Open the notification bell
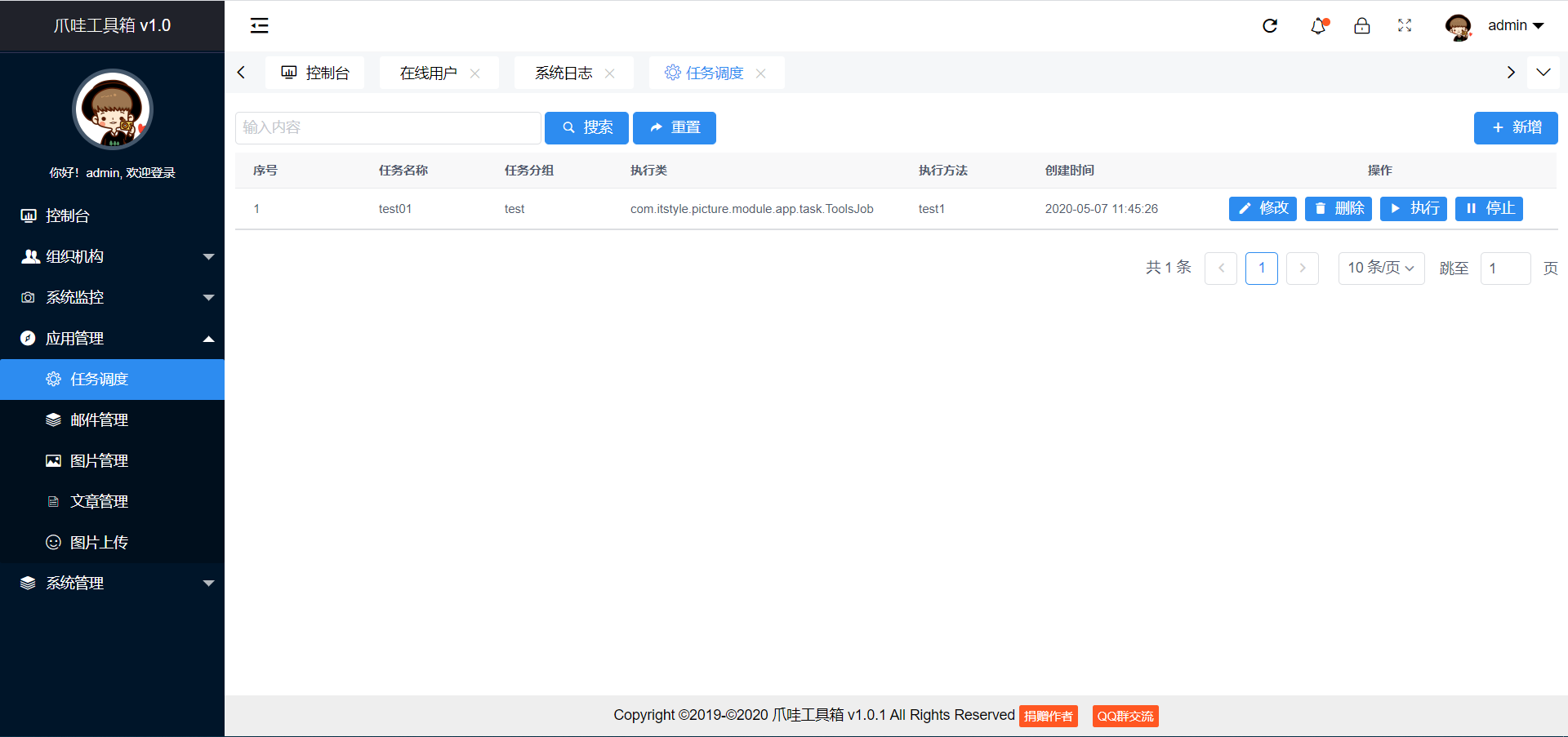This screenshot has height=737, width=1568. (x=1318, y=26)
